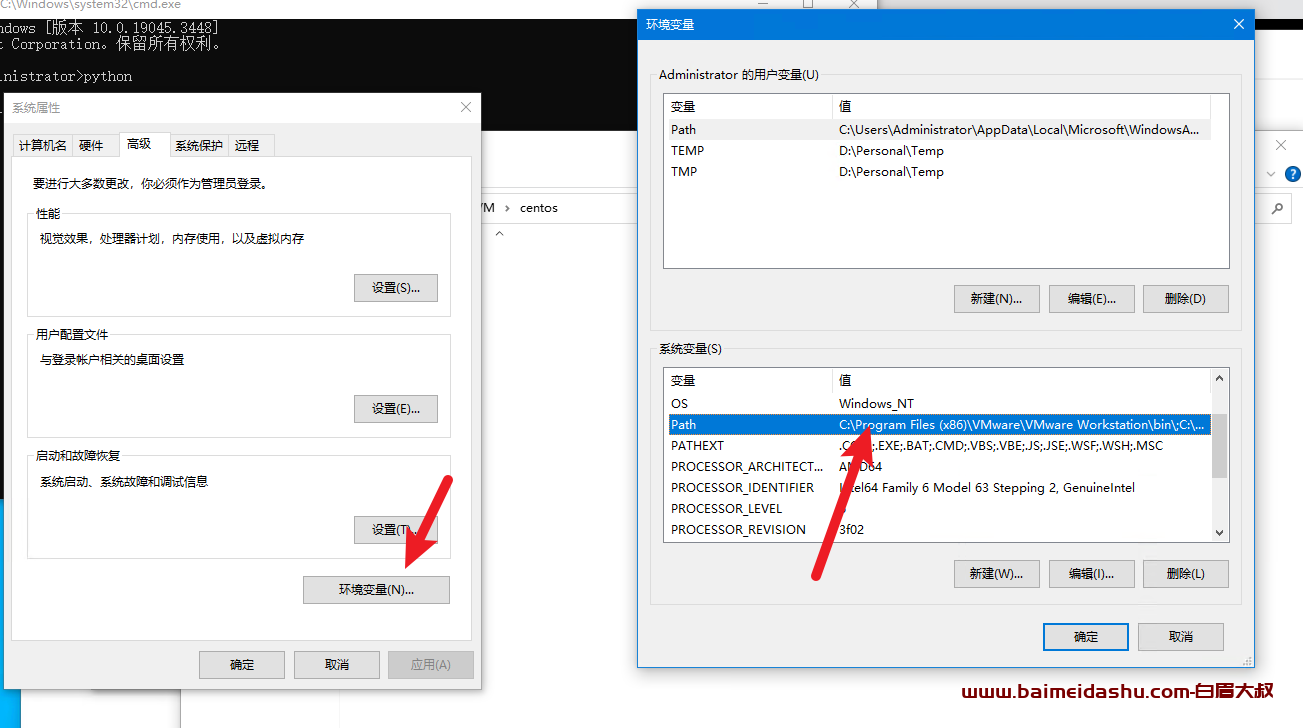Open the 系统保护 tab

coord(199,146)
